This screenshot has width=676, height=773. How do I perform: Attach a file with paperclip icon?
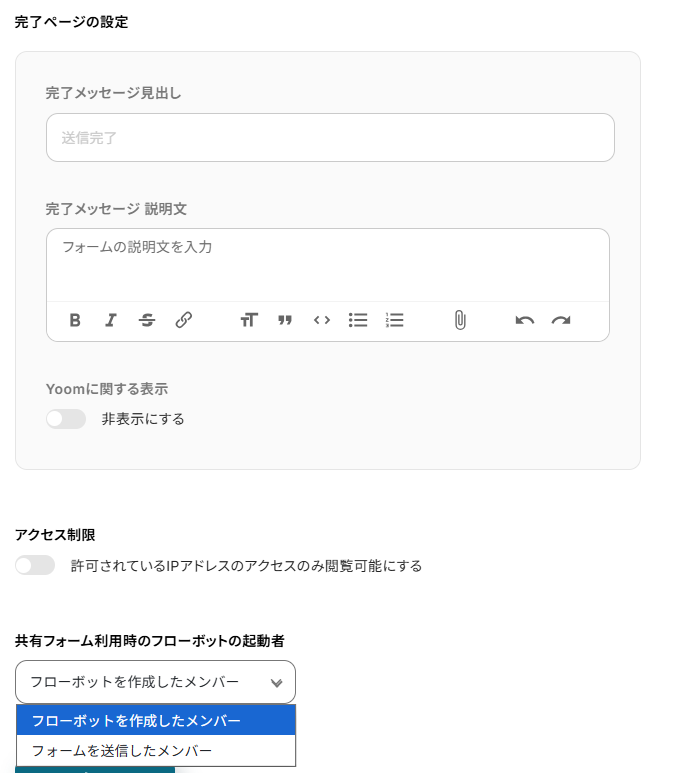[460, 320]
